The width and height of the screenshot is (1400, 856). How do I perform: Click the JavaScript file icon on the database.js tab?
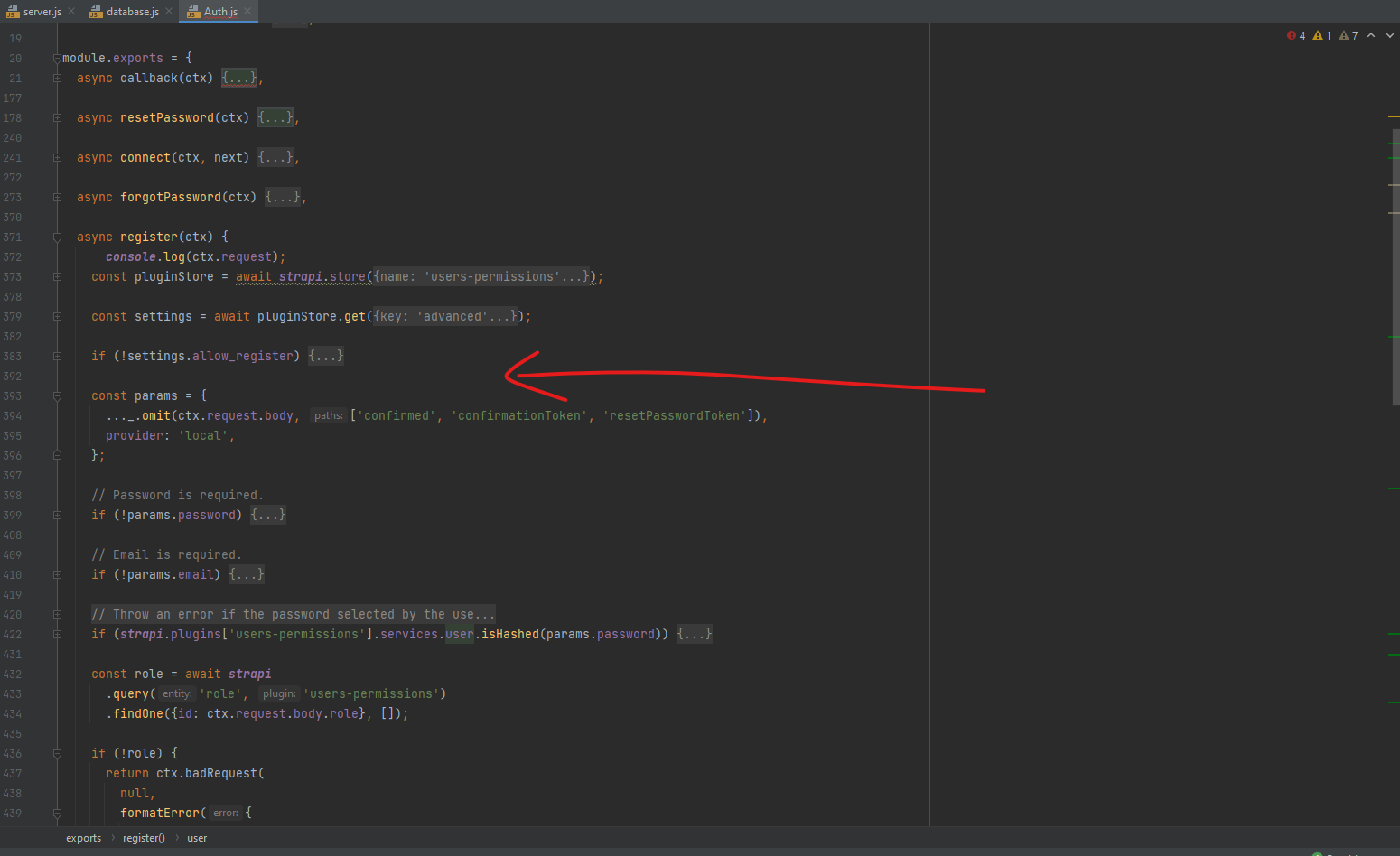96,12
